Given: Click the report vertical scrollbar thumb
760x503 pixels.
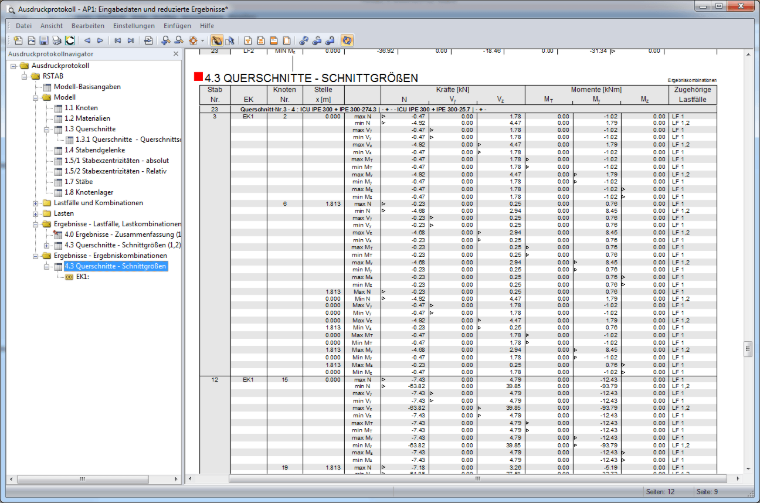Looking at the screenshot, I should [x=748, y=349].
